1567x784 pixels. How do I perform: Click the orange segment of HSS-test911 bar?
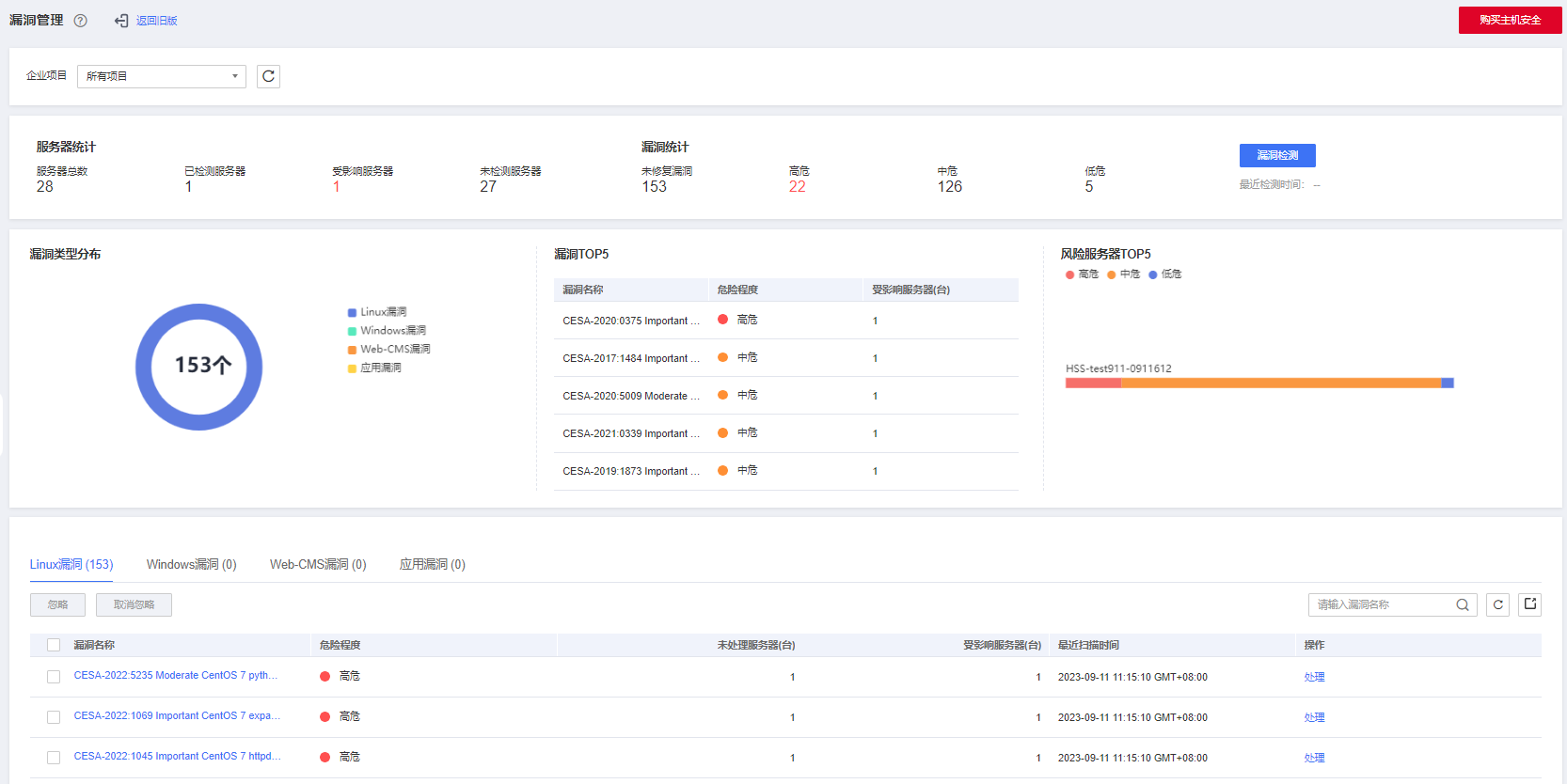(1279, 383)
